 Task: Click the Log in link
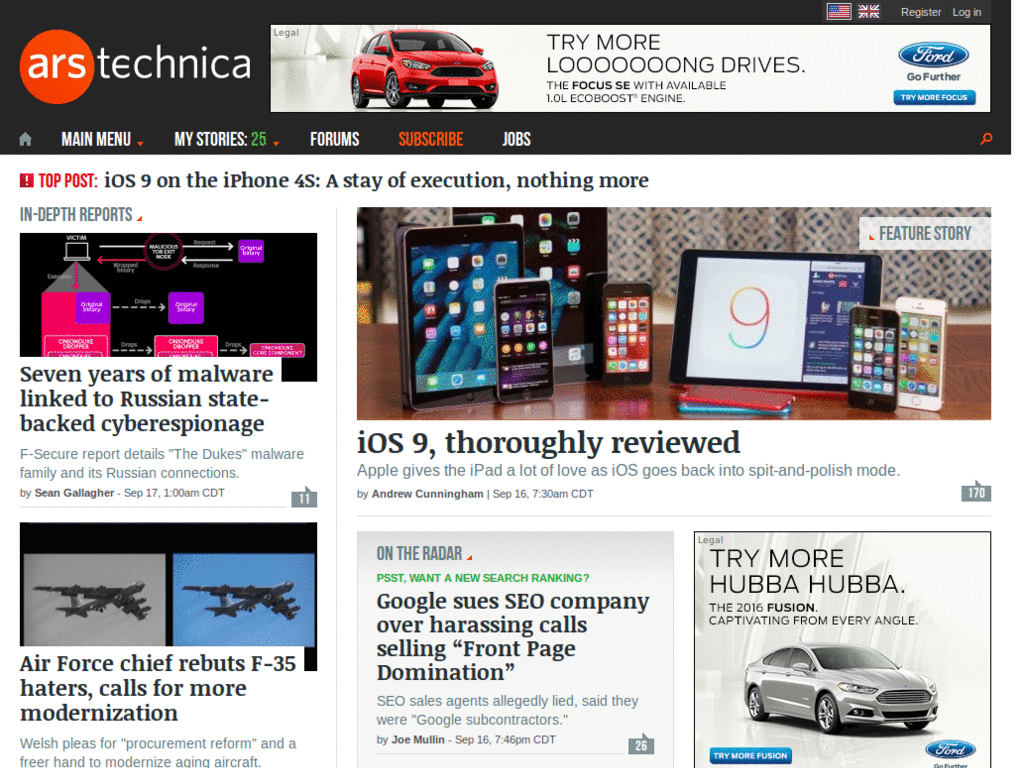pos(967,12)
